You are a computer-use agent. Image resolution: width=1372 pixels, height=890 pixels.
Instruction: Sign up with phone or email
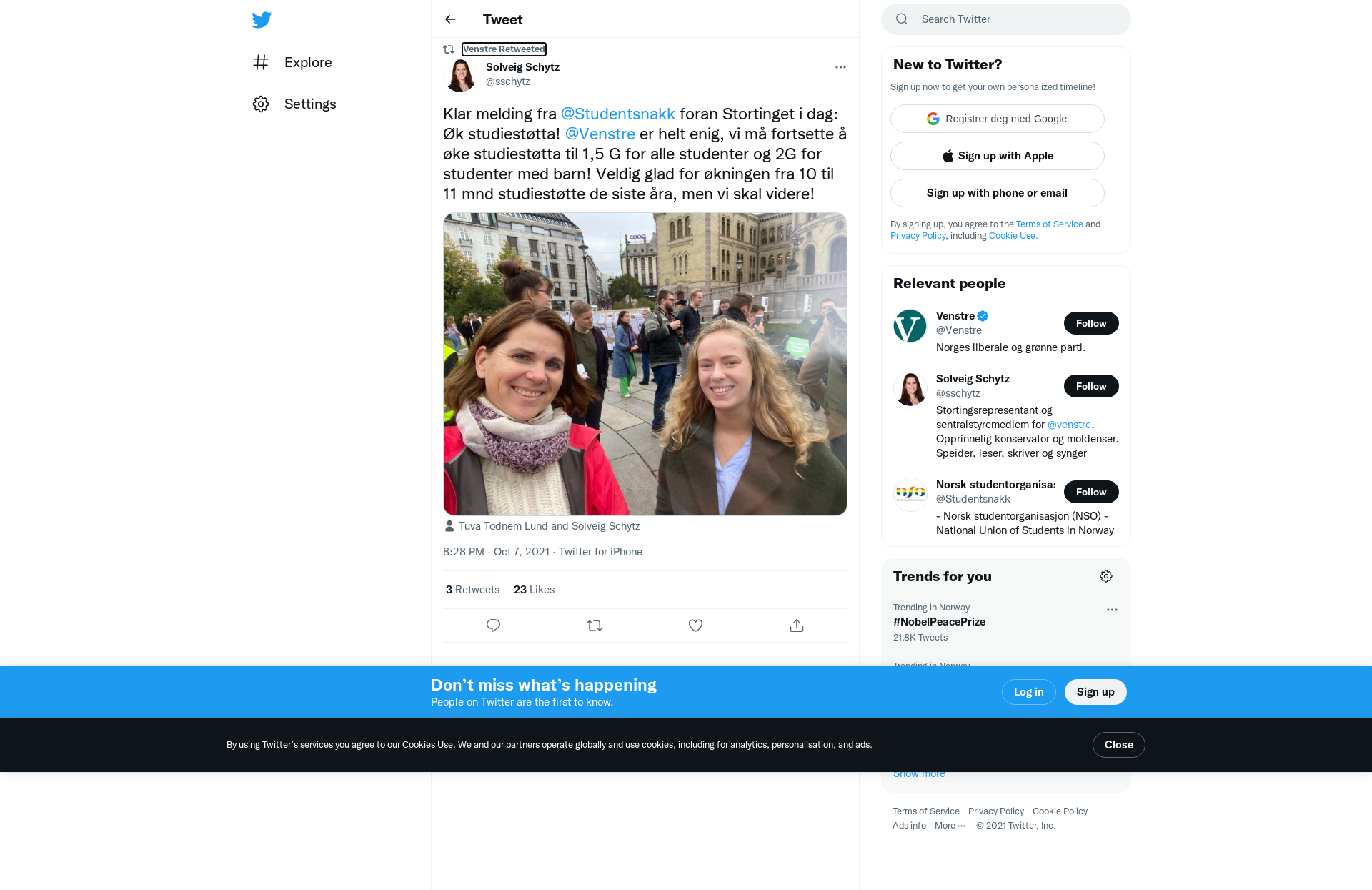click(x=997, y=193)
